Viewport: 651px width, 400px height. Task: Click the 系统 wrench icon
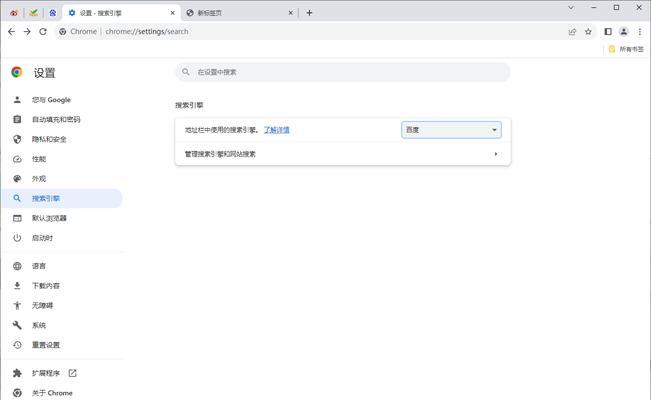click(17, 325)
